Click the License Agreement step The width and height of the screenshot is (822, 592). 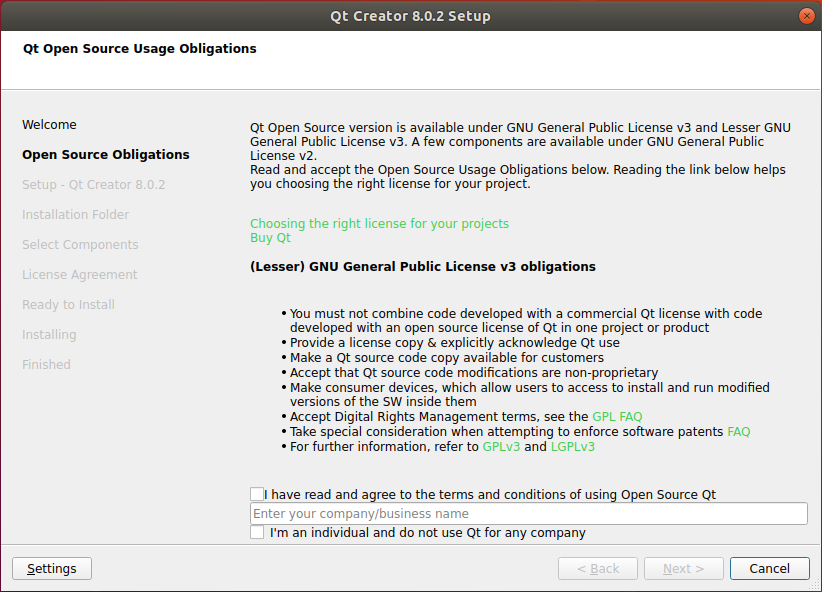[79, 275]
